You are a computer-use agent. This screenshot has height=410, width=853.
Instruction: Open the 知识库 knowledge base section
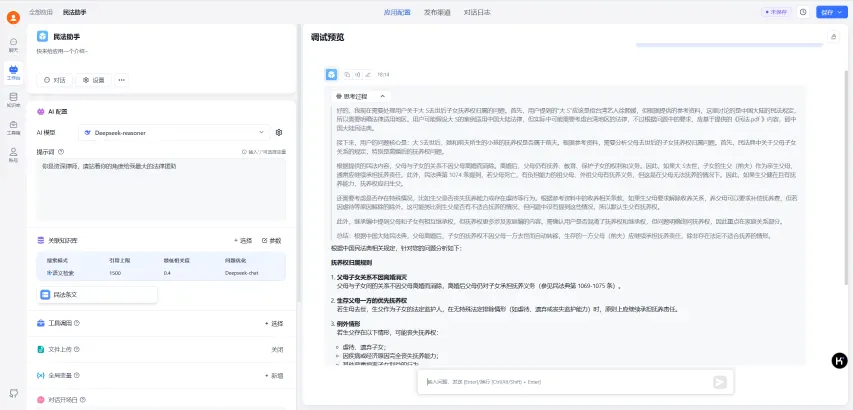tap(13, 100)
